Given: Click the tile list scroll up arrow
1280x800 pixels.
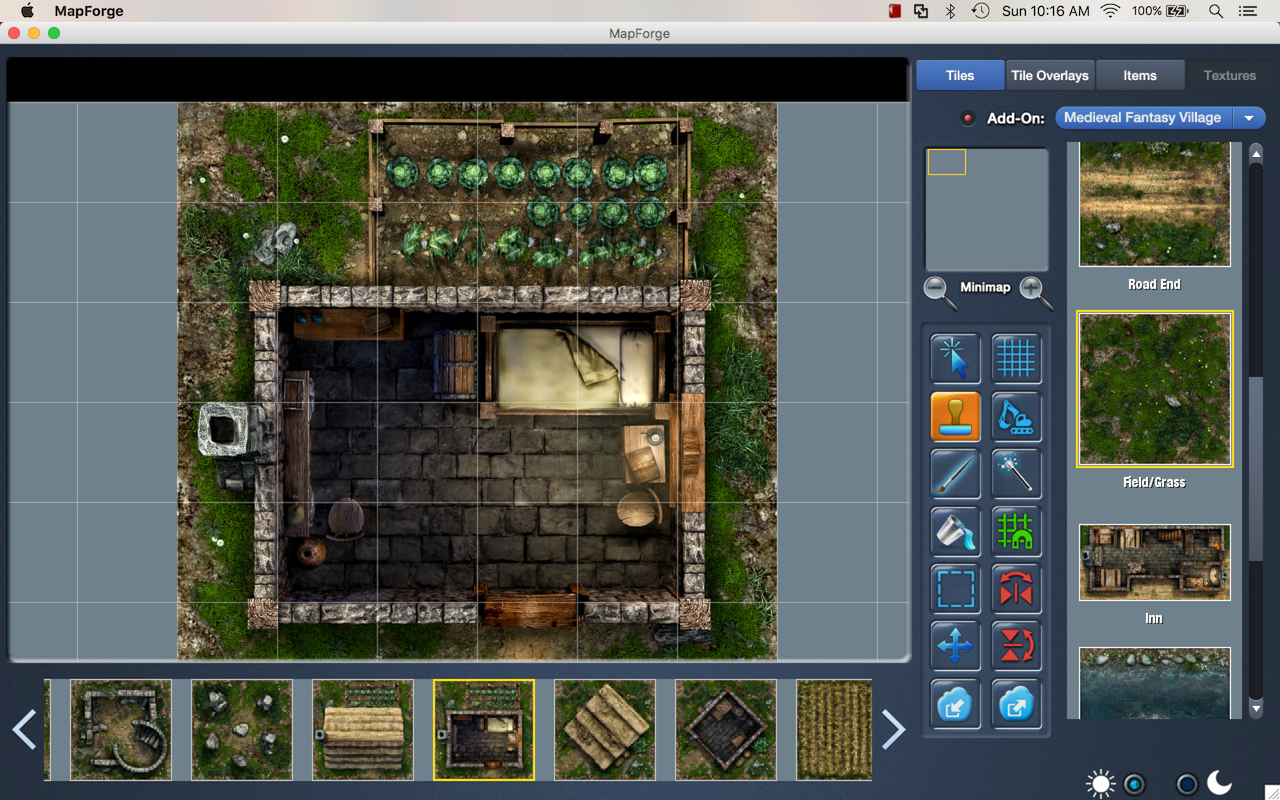Looking at the screenshot, I should coord(1257,154).
